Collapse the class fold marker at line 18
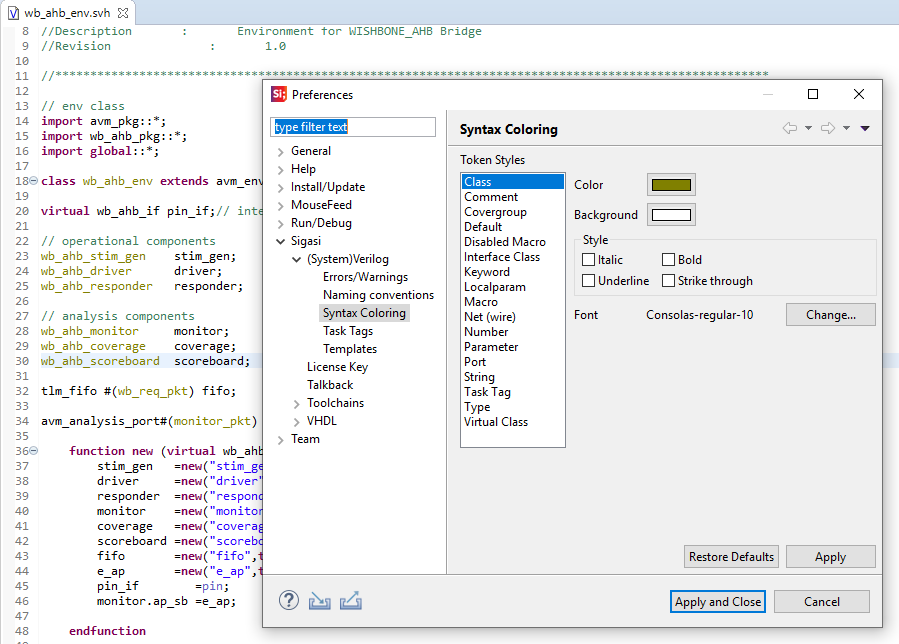The width and height of the screenshot is (899, 644). pyautogui.click(x=34, y=181)
